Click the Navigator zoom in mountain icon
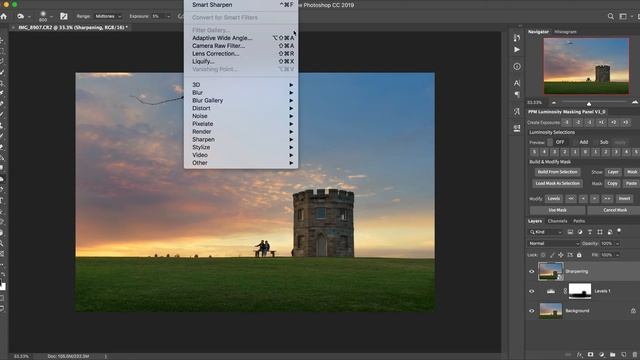 (635, 102)
